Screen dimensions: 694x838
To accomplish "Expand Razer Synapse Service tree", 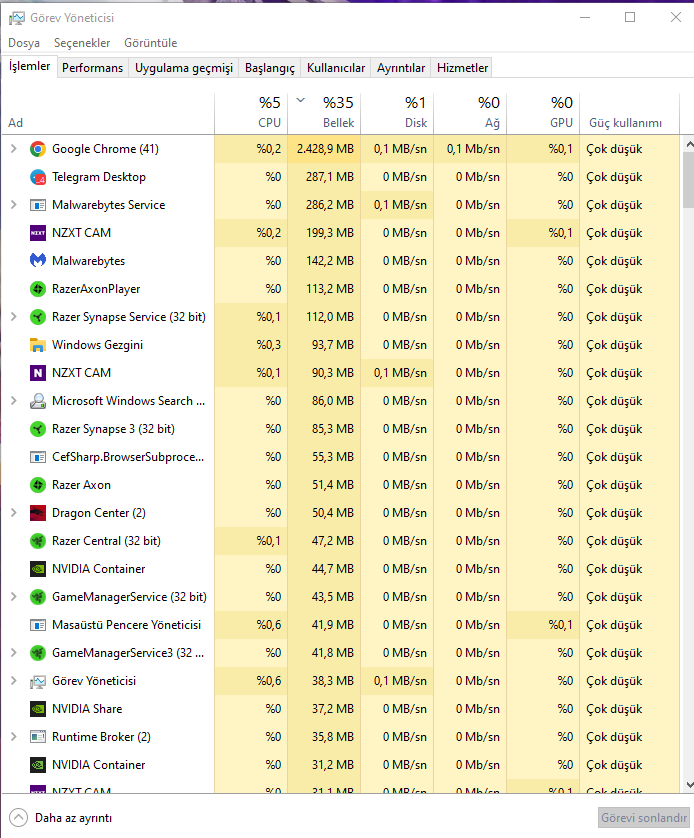I will pyautogui.click(x=13, y=317).
